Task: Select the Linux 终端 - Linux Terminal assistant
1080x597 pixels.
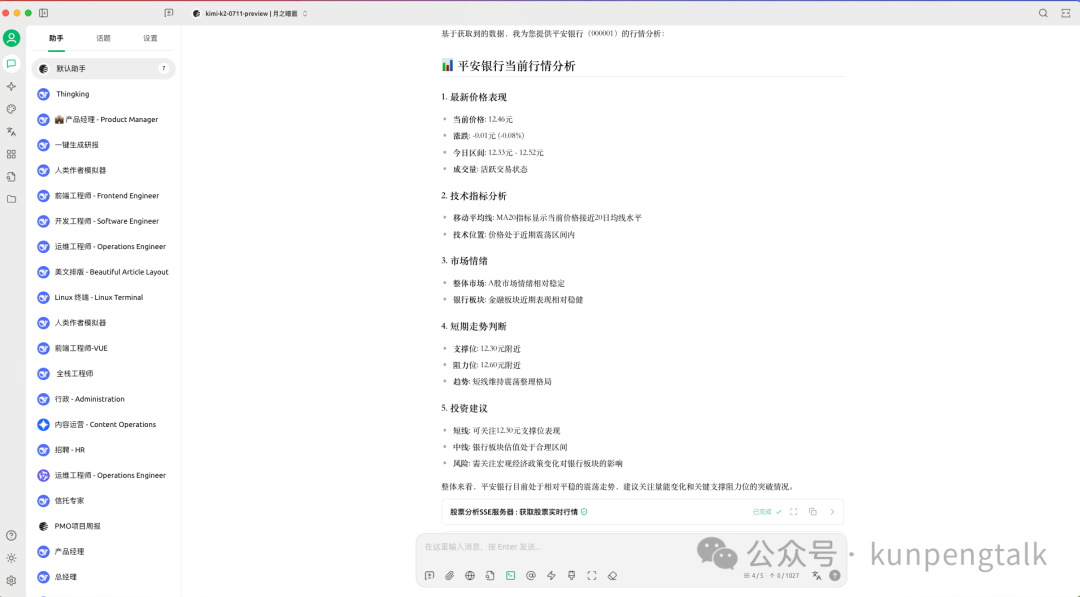Action: tap(103, 297)
